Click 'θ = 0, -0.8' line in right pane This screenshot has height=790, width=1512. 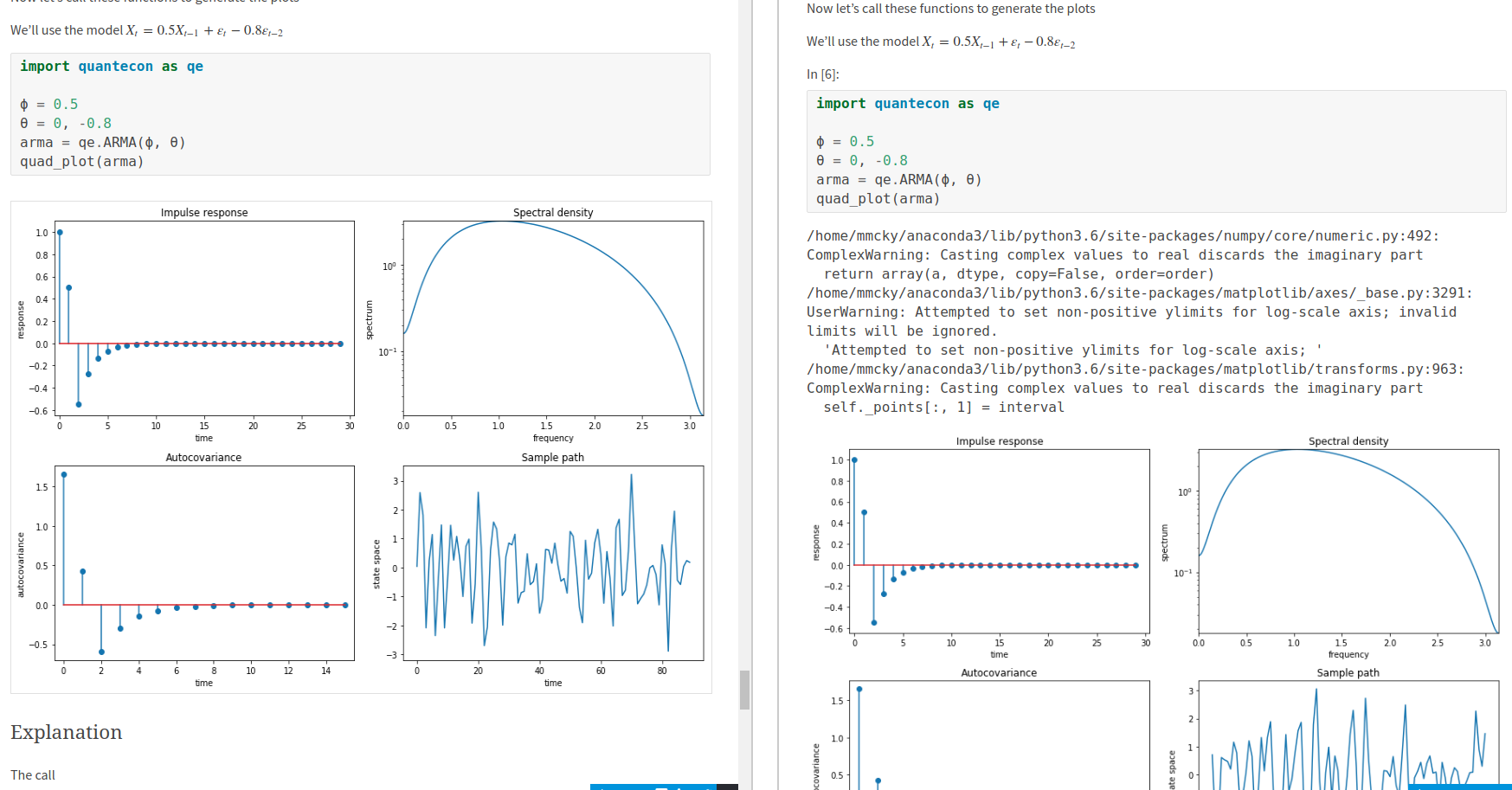[862, 161]
